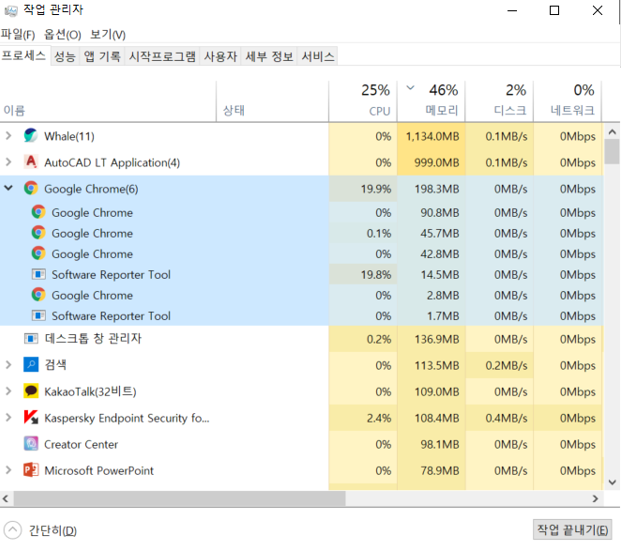
Task: Click the horizontal scrollbar right arrow
Action: point(595,498)
